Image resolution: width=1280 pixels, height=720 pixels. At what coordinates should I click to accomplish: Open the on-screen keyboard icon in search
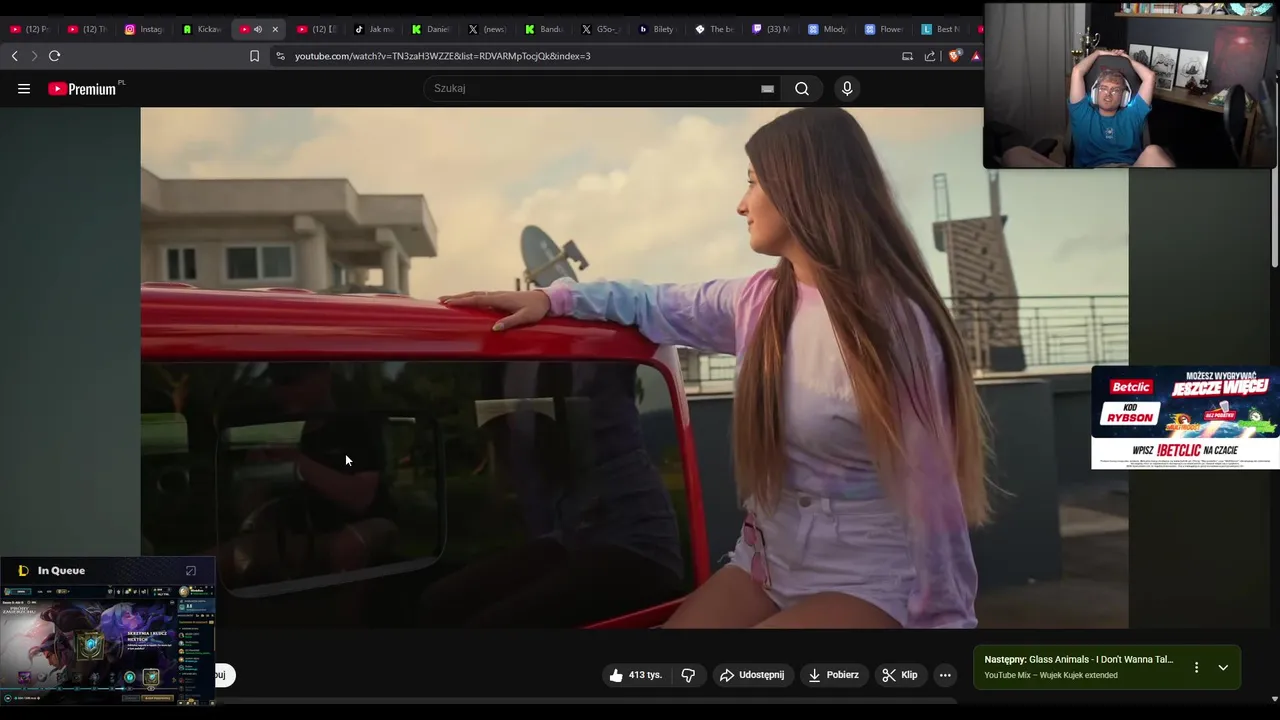pos(767,89)
